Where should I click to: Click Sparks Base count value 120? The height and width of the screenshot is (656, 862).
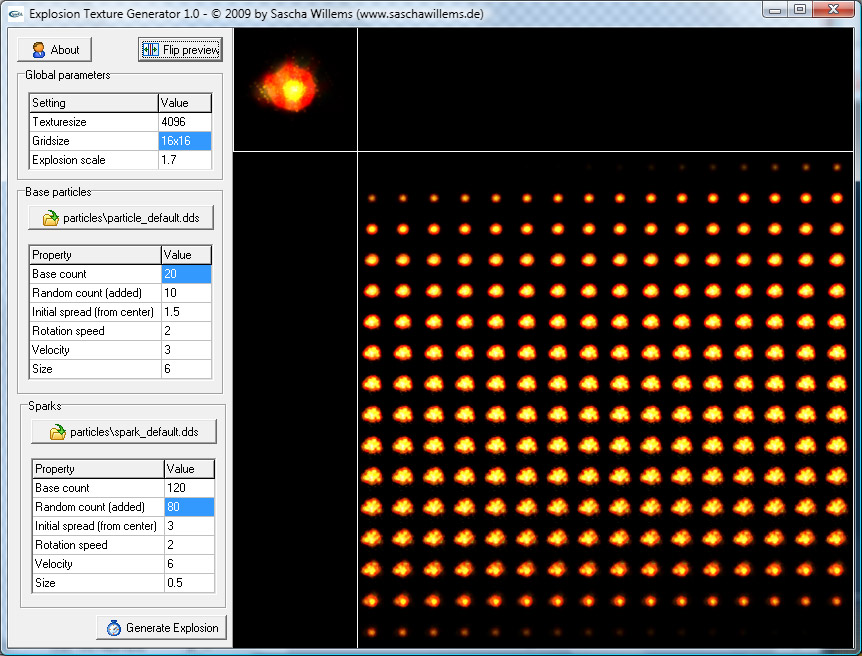(189, 488)
